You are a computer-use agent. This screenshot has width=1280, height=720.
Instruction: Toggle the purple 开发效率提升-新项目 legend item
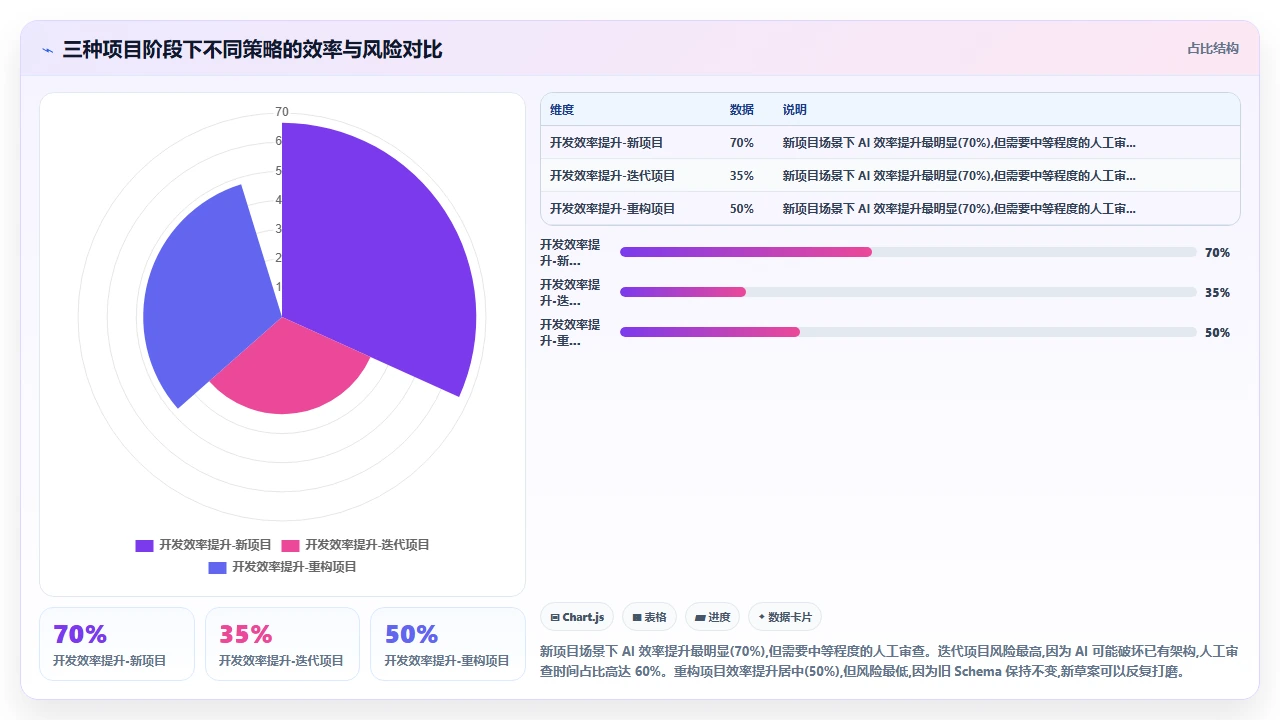point(204,545)
